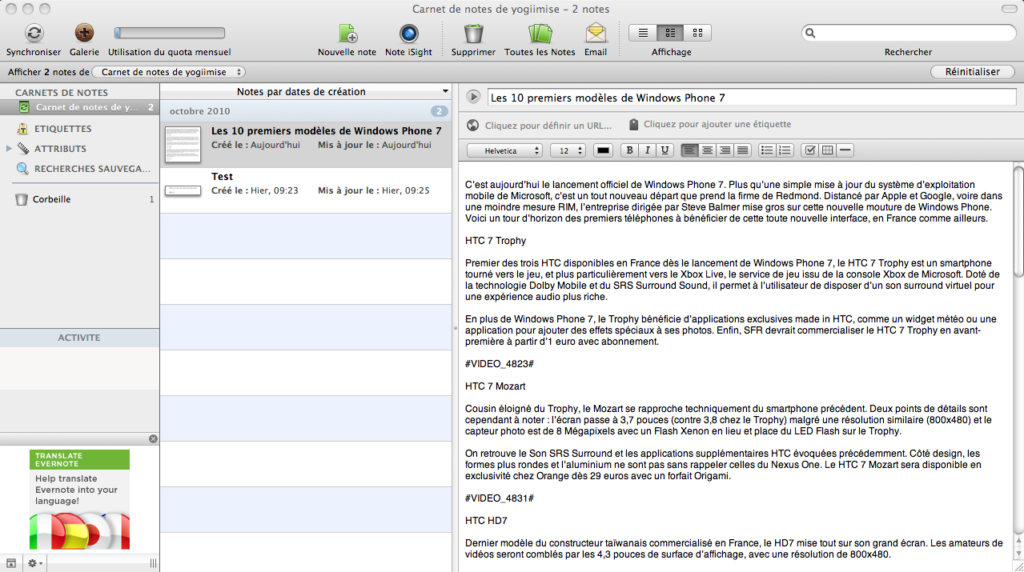
Task: Open the gear actions menu
Action: 34,563
